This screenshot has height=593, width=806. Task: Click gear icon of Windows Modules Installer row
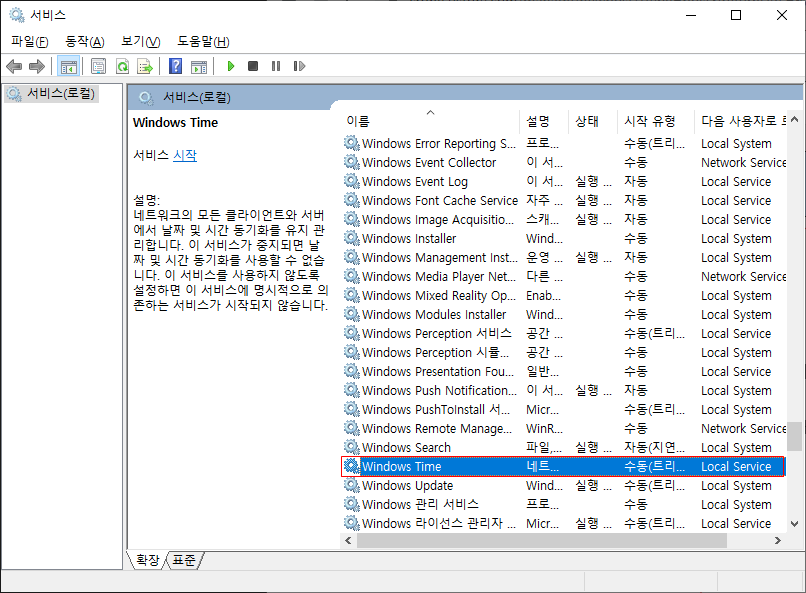tap(352, 314)
